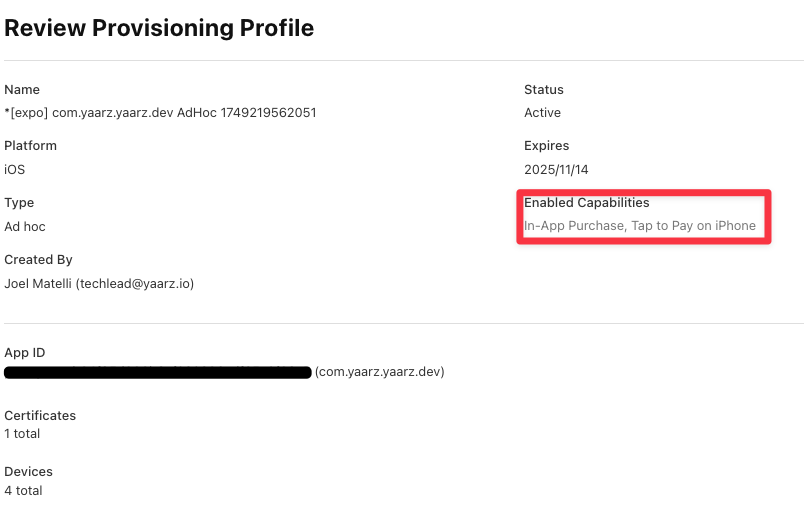Viewport: 804px width, 519px height.
Task: Click creator Joel Matelli email text
Action: coord(99,284)
